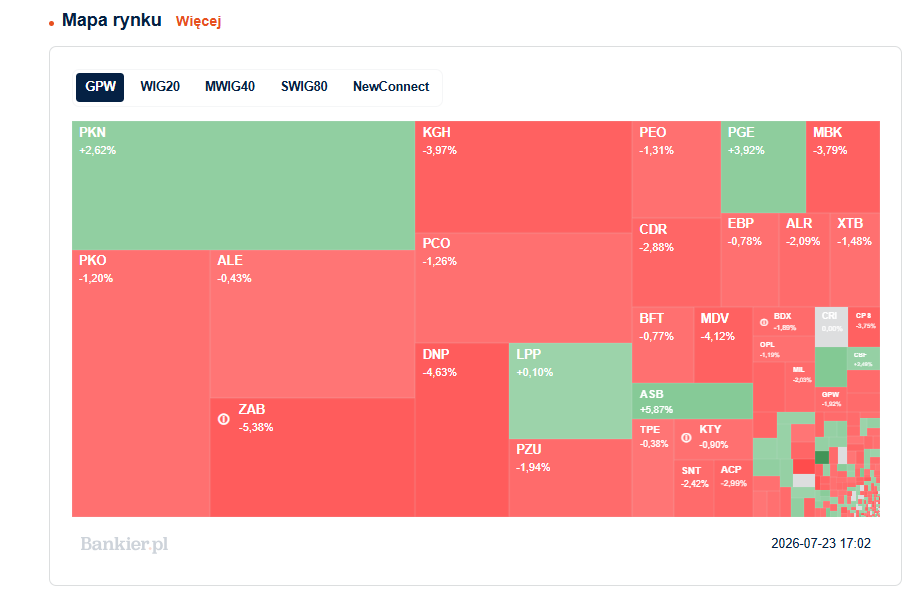Open the DNP -4,63% tile
The width and height of the screenshot is (914, 604).
point(462,430)
